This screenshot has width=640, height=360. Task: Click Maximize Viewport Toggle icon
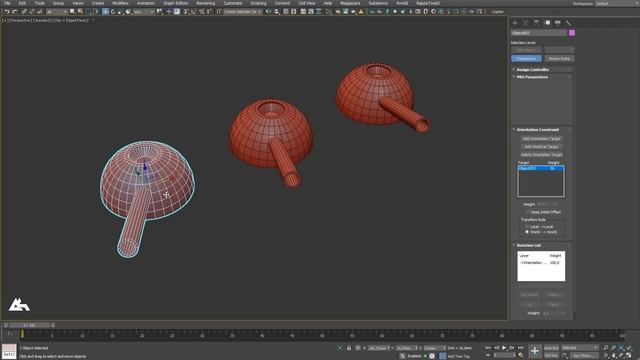click(x=629, y=356)
